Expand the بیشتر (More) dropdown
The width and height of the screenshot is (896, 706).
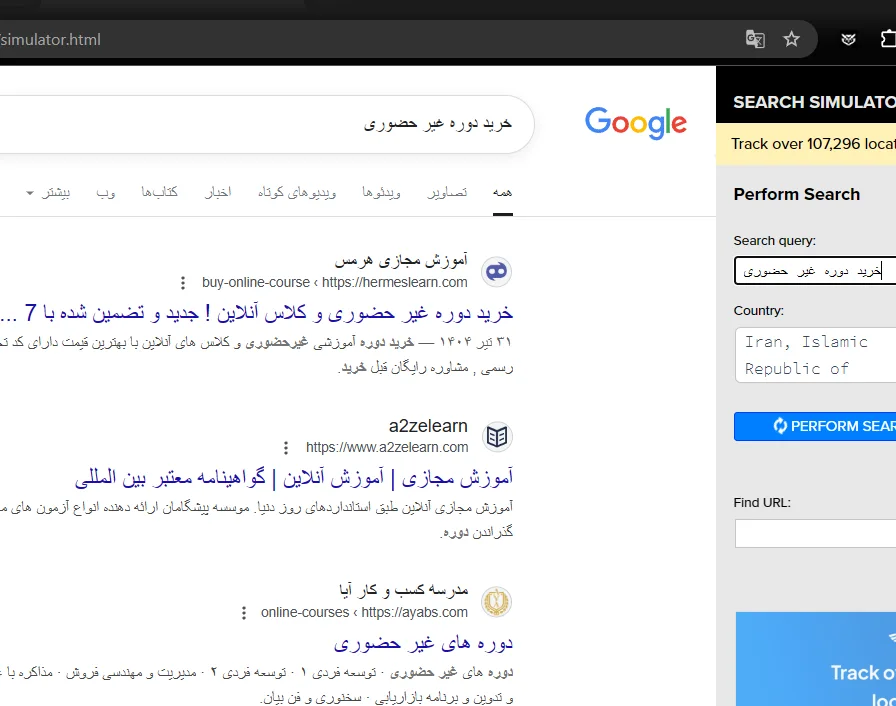[48, 192]
